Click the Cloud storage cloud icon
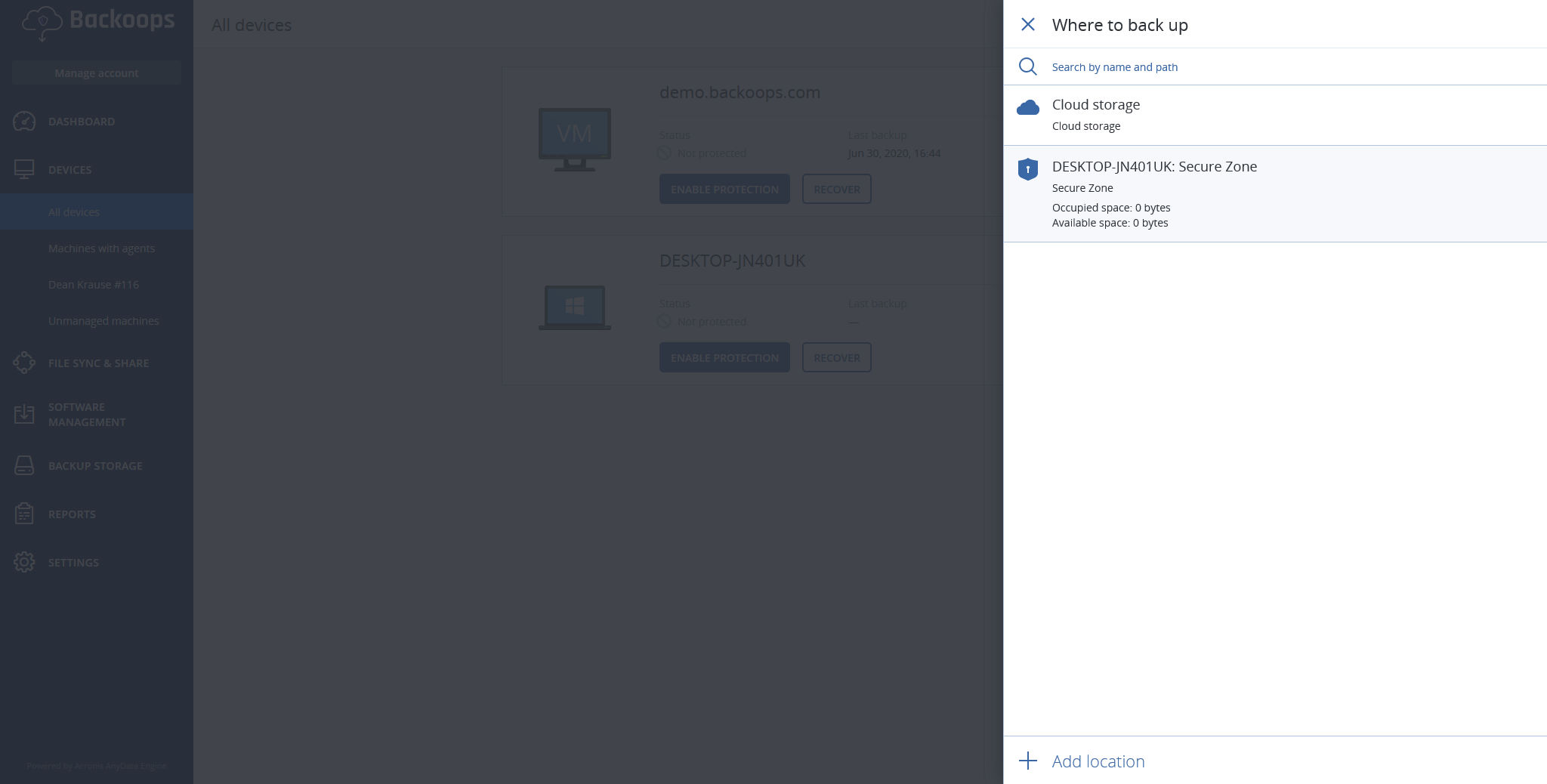 click(1027, 107)
